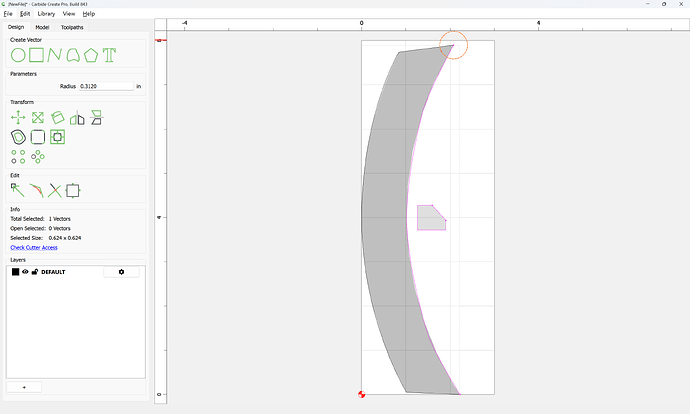Open the Linear Array tool

[x=18, y=157]
